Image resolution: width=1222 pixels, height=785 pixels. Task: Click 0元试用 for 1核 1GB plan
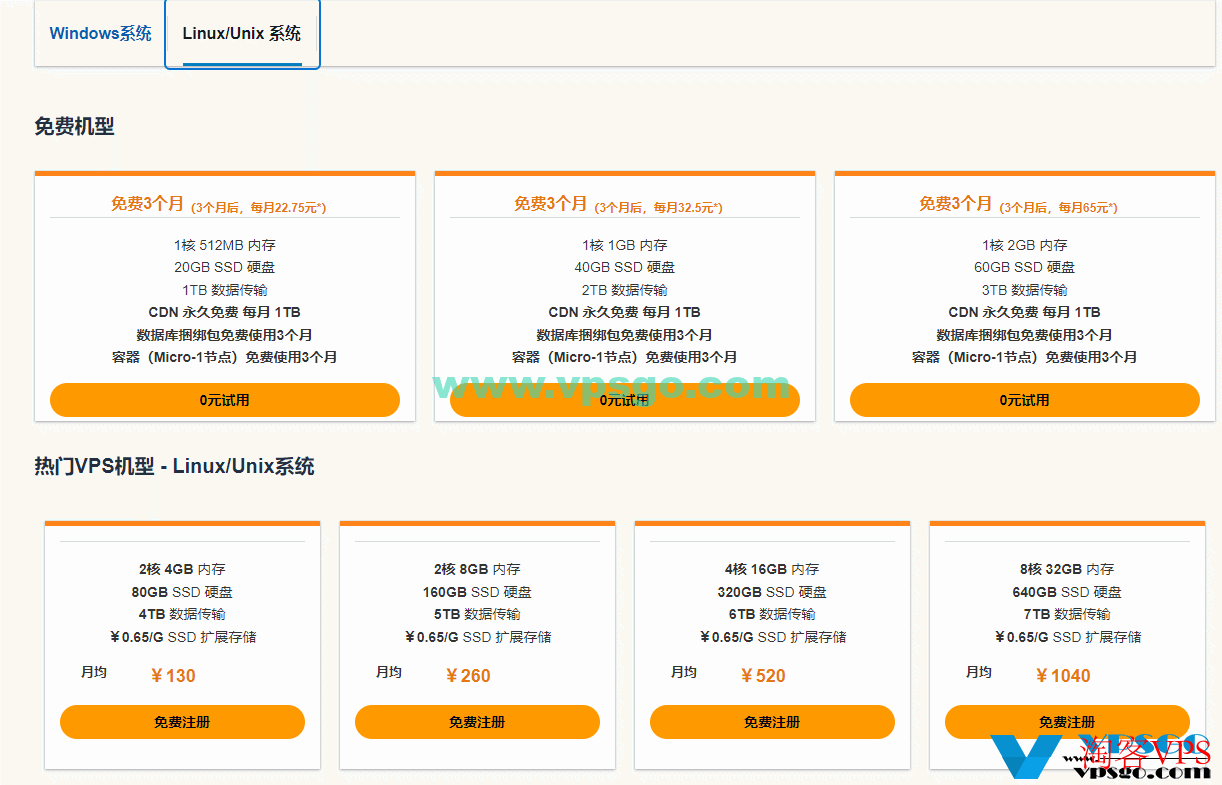pyautogui.click(x=625, y=400)
